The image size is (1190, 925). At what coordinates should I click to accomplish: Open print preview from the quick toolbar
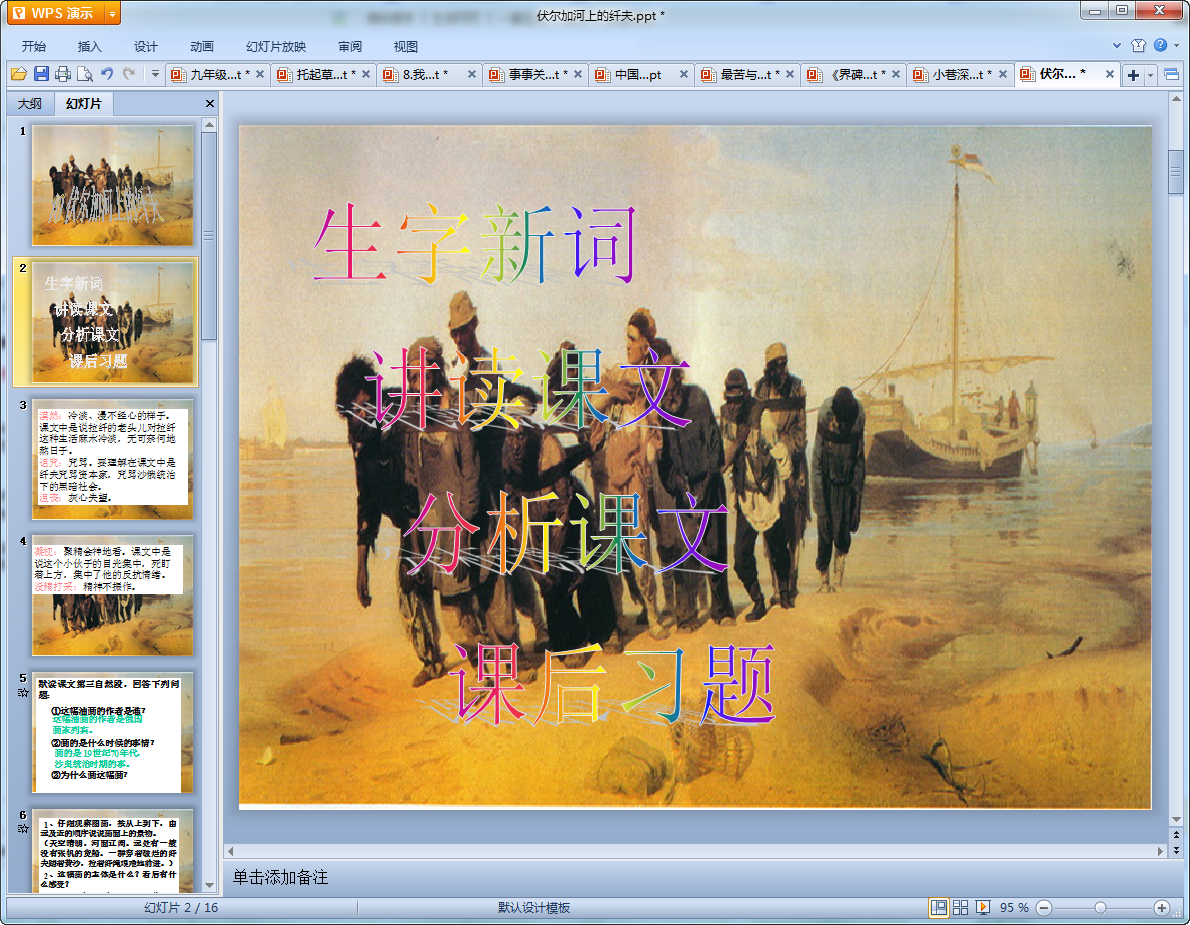click(85, 74)
